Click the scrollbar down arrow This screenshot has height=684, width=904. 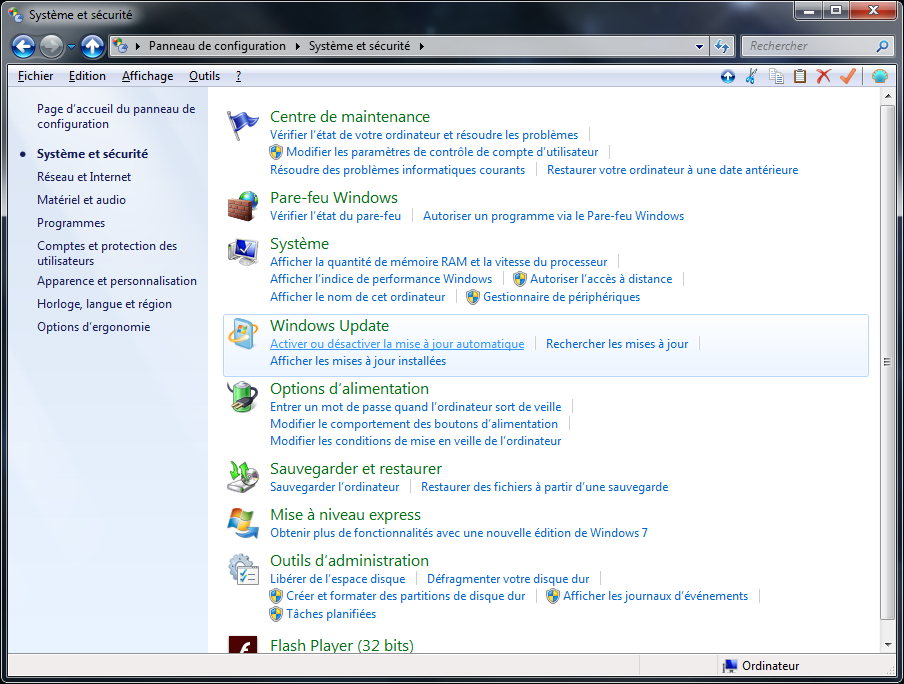[888, 644]
